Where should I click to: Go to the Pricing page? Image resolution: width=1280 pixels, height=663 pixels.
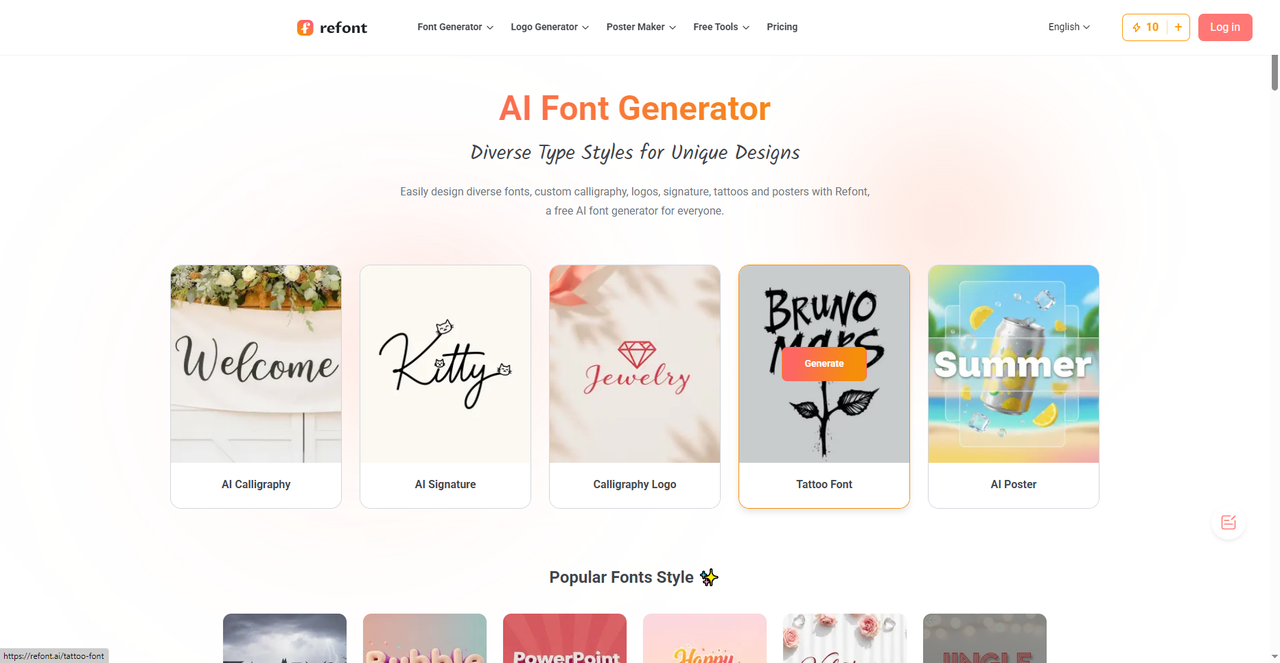coord(782,27)
